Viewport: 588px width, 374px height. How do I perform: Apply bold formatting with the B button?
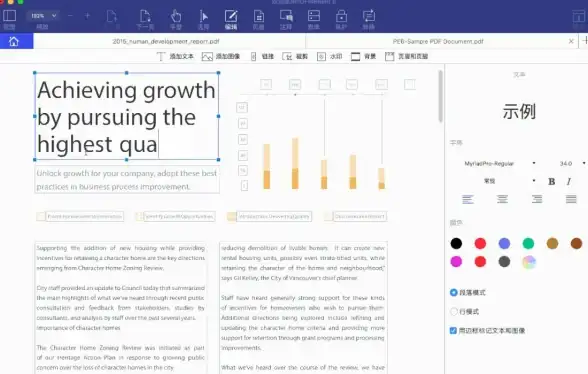pyautogui.click(x=551, y=182)
